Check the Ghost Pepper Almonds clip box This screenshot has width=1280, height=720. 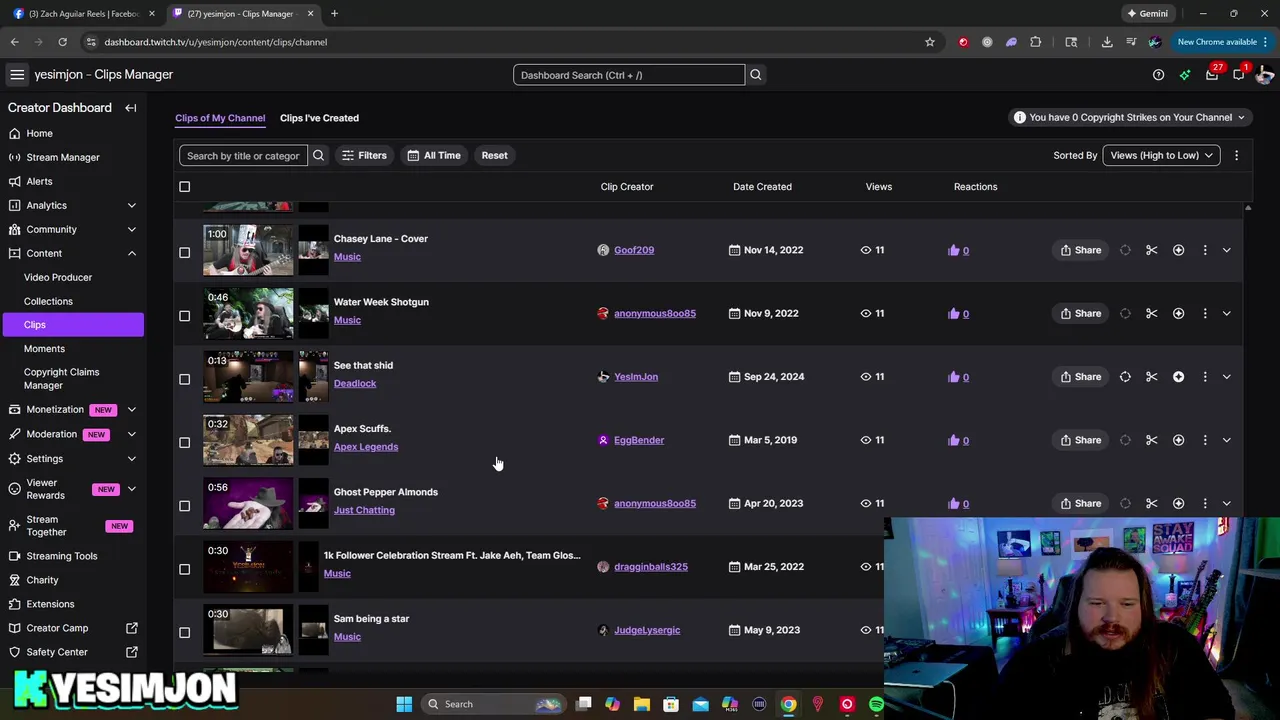coord(184,506)
